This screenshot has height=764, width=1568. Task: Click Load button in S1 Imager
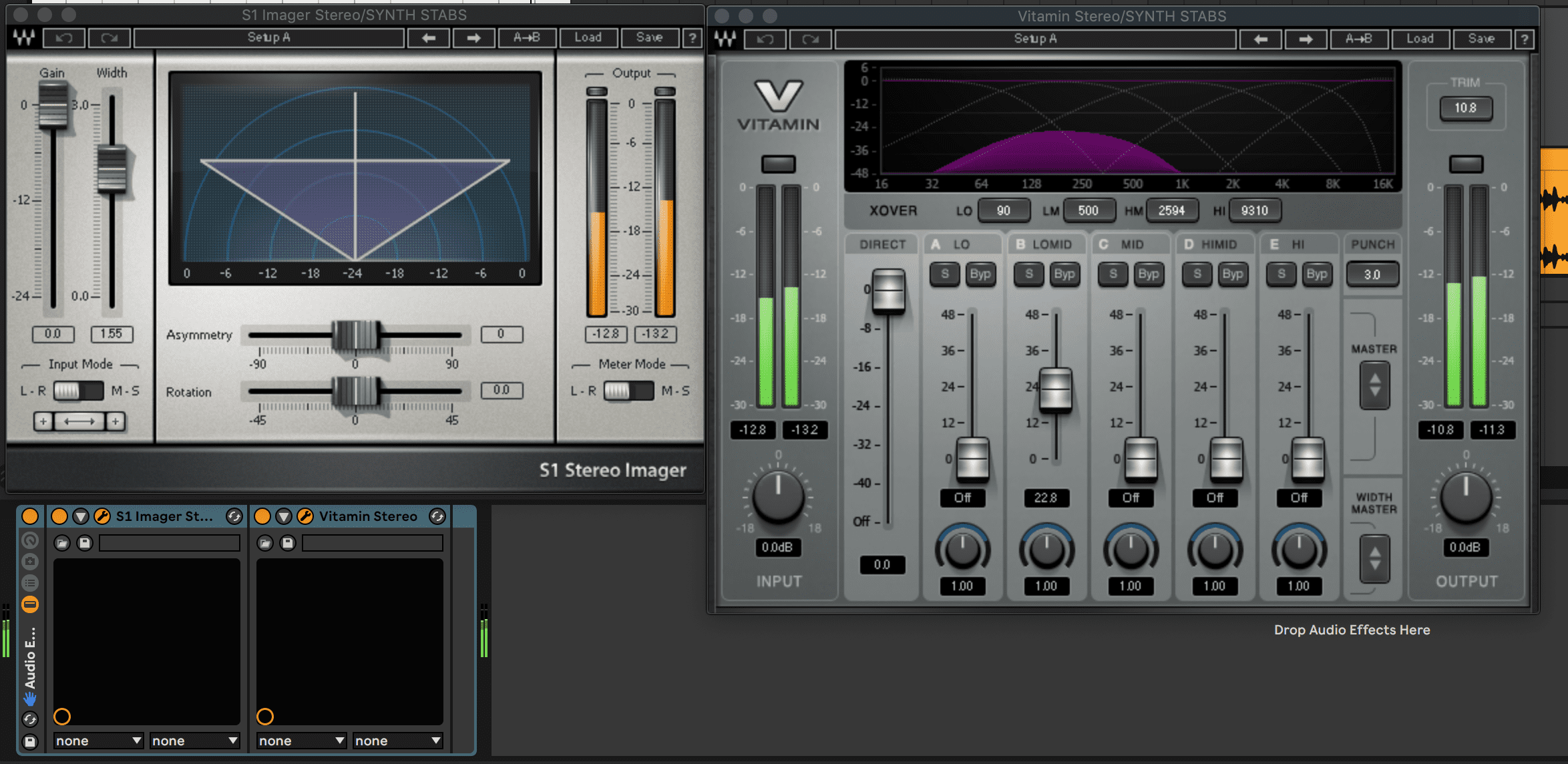tap(588, 38)
